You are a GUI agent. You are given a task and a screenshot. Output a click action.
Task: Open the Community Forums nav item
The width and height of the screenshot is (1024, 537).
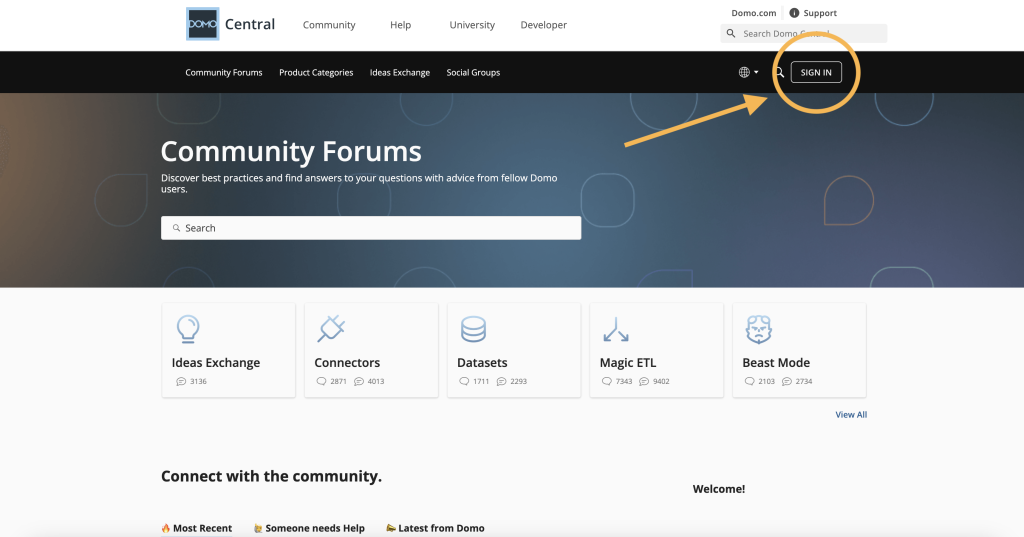coord(223,72)
